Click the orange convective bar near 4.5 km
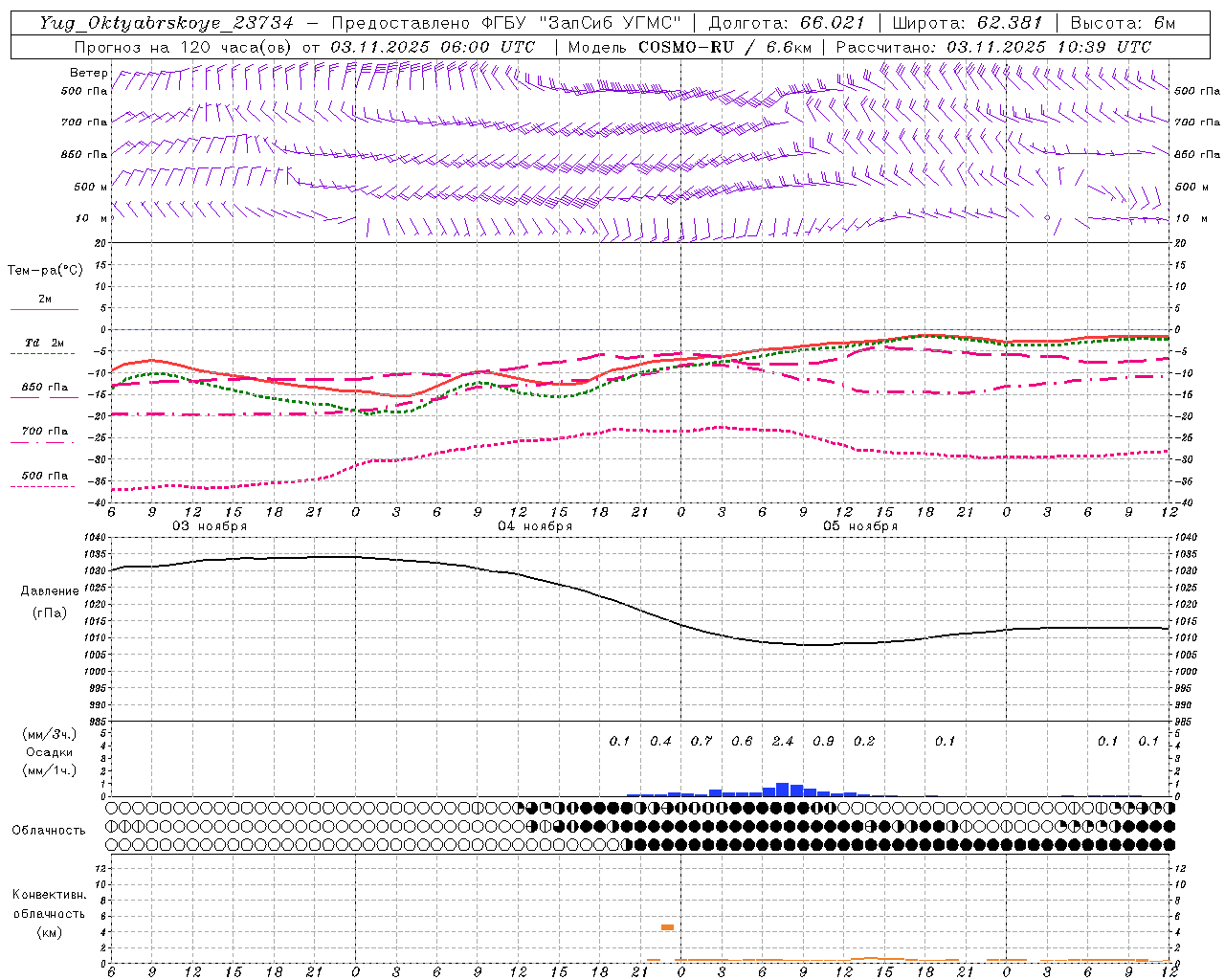Viewport: 1225px width, 980px height. point(667,927)
